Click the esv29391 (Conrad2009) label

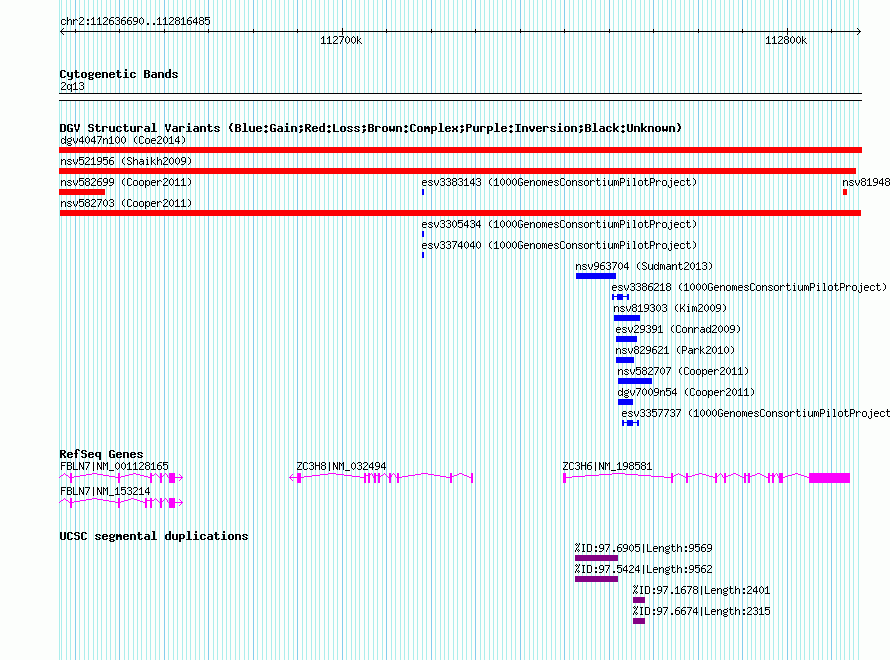tap(678, 329)
